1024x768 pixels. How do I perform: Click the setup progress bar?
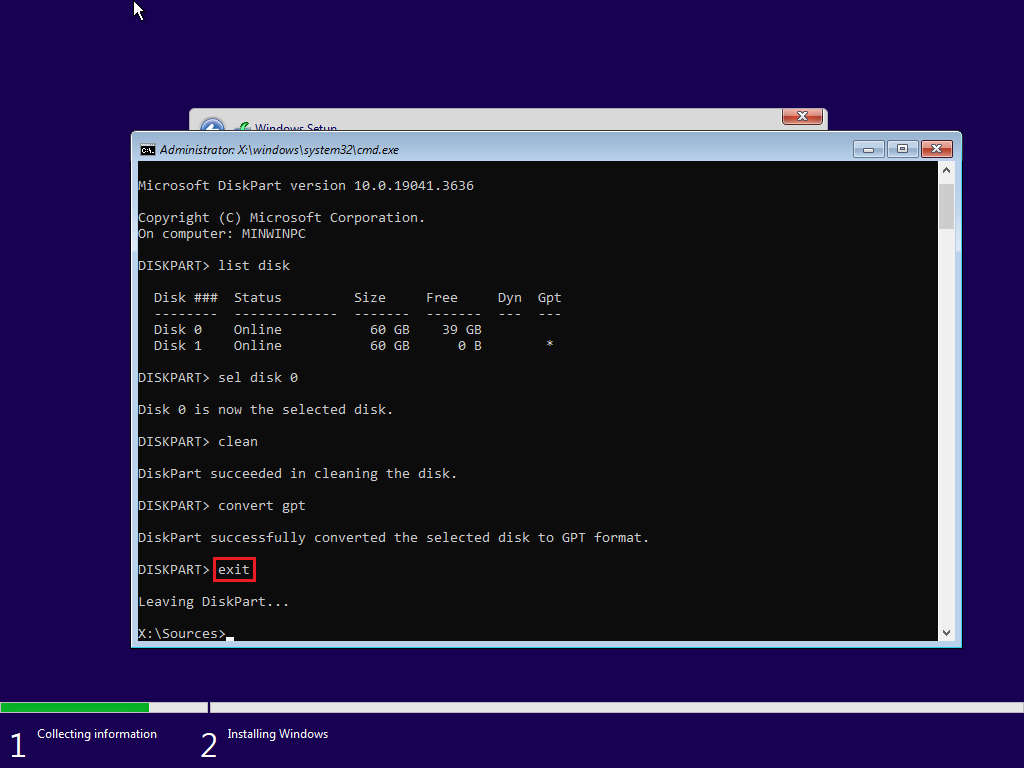512,707
